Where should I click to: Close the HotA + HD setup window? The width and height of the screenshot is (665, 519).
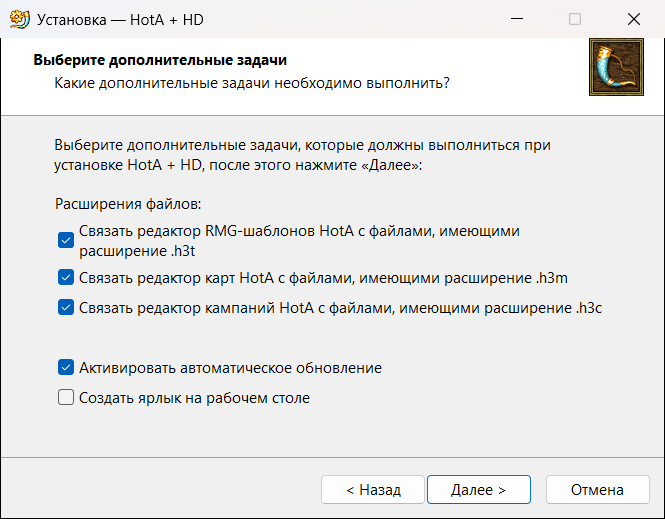coord(634,19)
